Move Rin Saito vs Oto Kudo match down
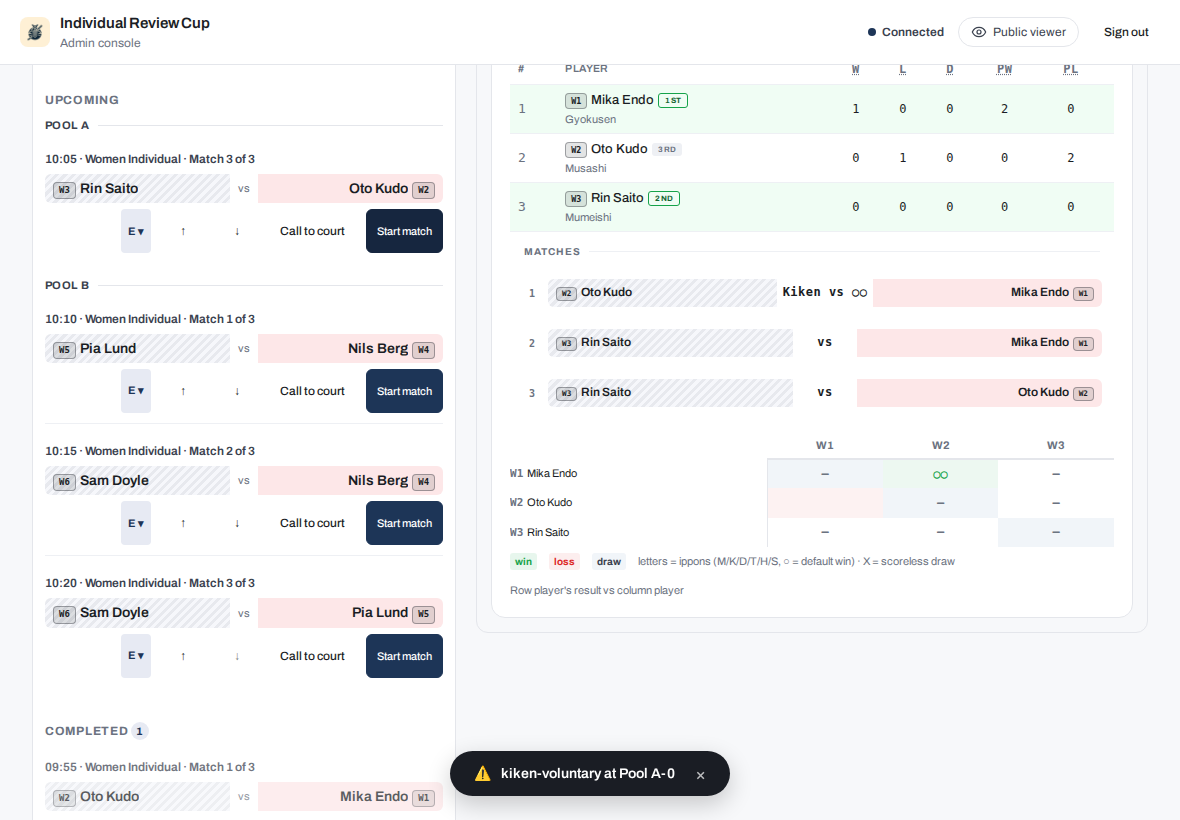Image resolution: width=1180 pixels, height=820 pixels. [237, 231]
